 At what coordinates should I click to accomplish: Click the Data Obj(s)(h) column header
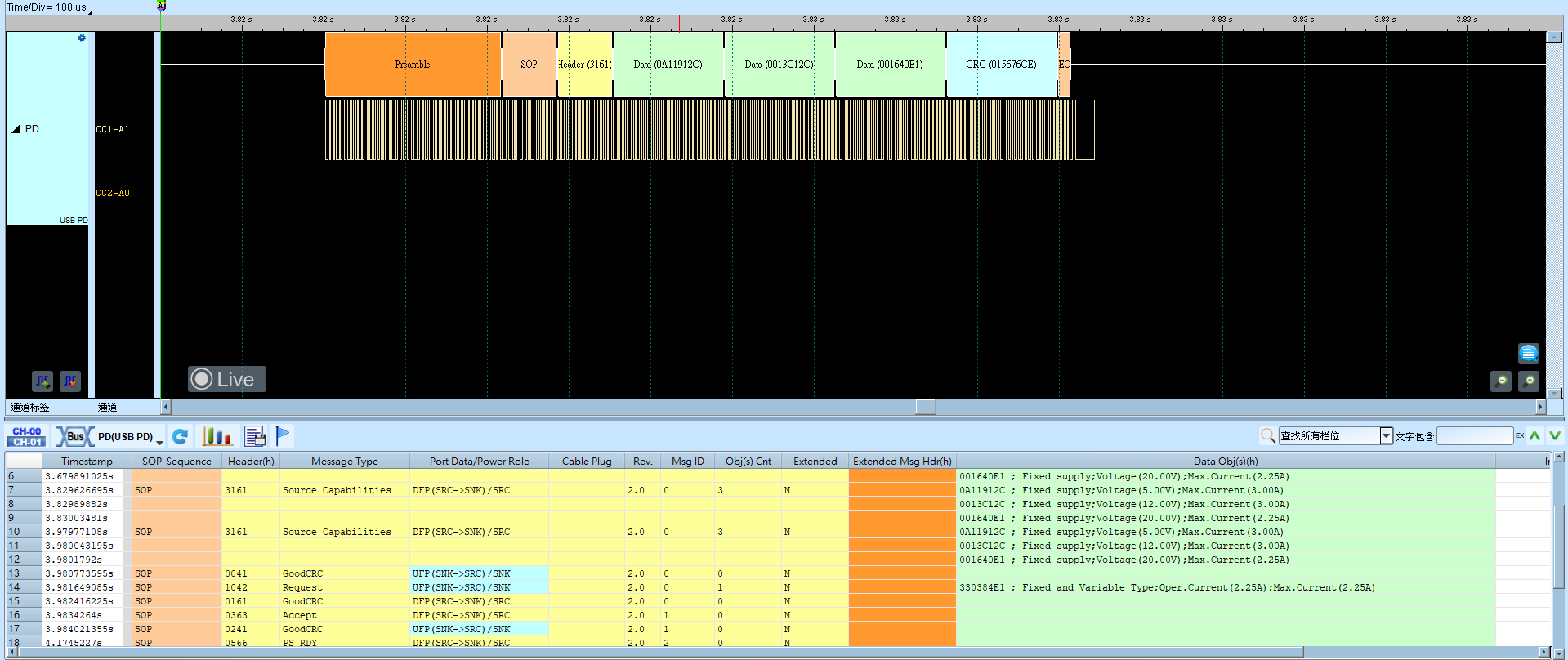pyautogui.click(x=1226, y=461)
